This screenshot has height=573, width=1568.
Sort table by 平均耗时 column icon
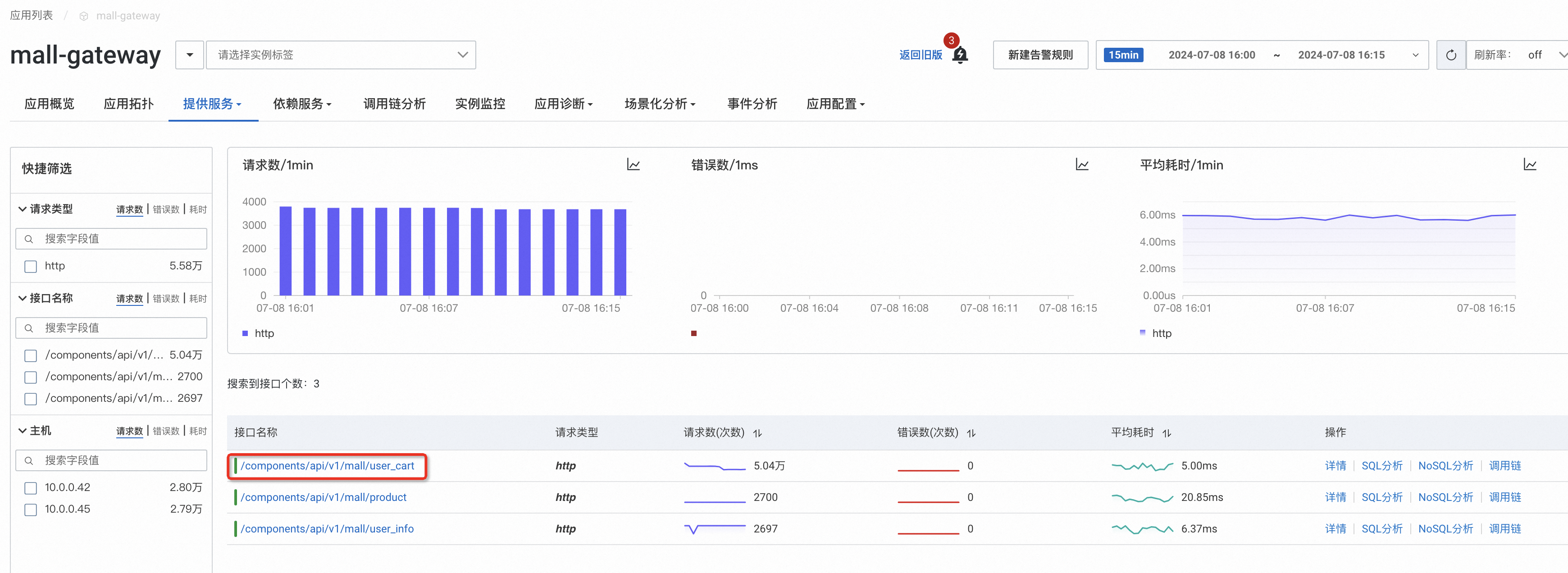click(x=1166, y=433)
